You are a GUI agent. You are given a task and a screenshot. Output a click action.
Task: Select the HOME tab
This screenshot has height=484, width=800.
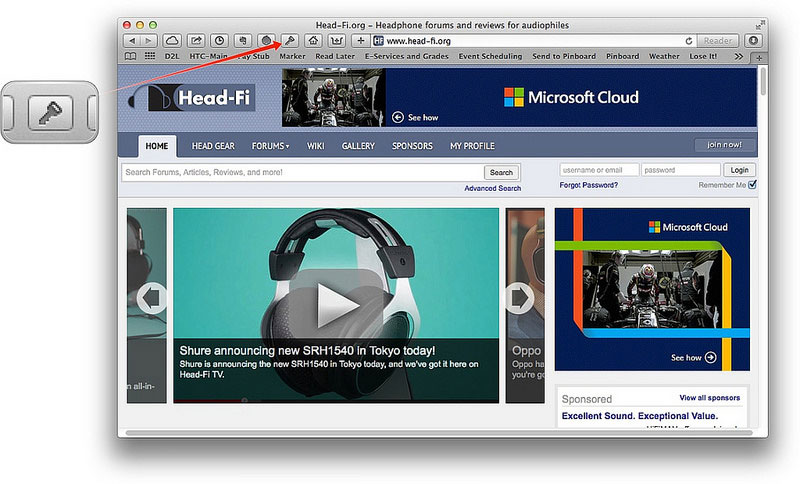click(x=157, y=146)
